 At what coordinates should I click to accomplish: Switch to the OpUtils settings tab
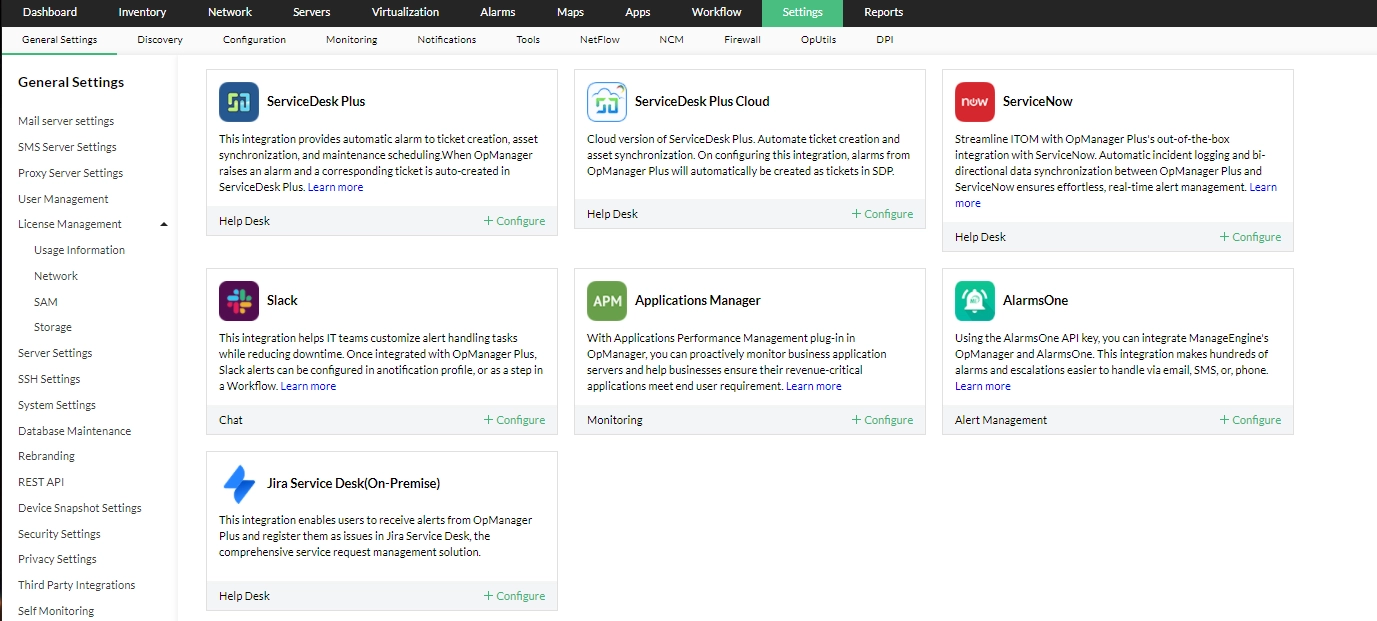point(818,40)
